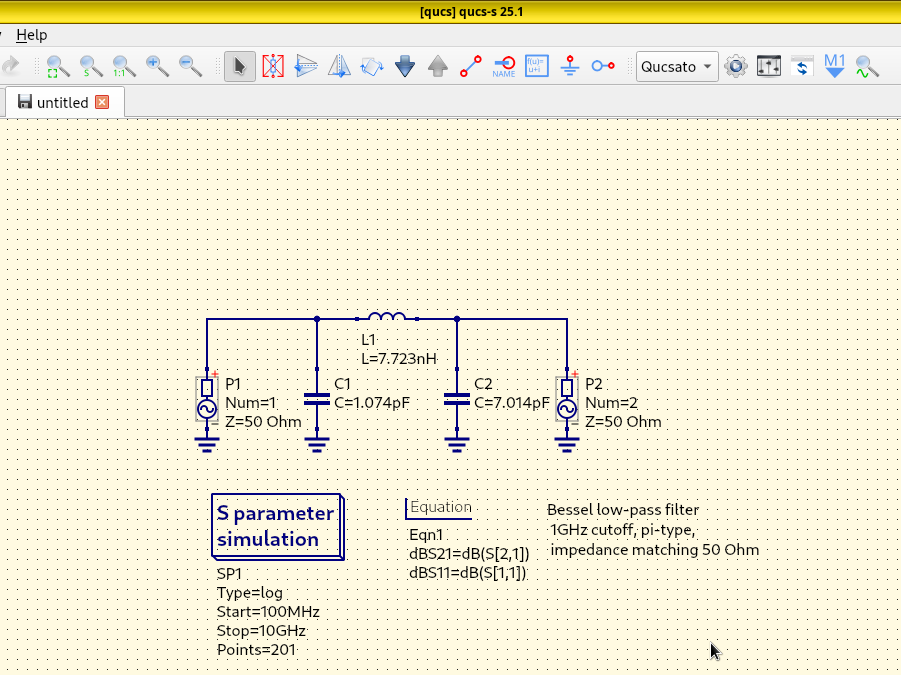Select the S parameter simulation block
Image resolution: width=901 pixels, height=675 pixels.
[276, 526]
